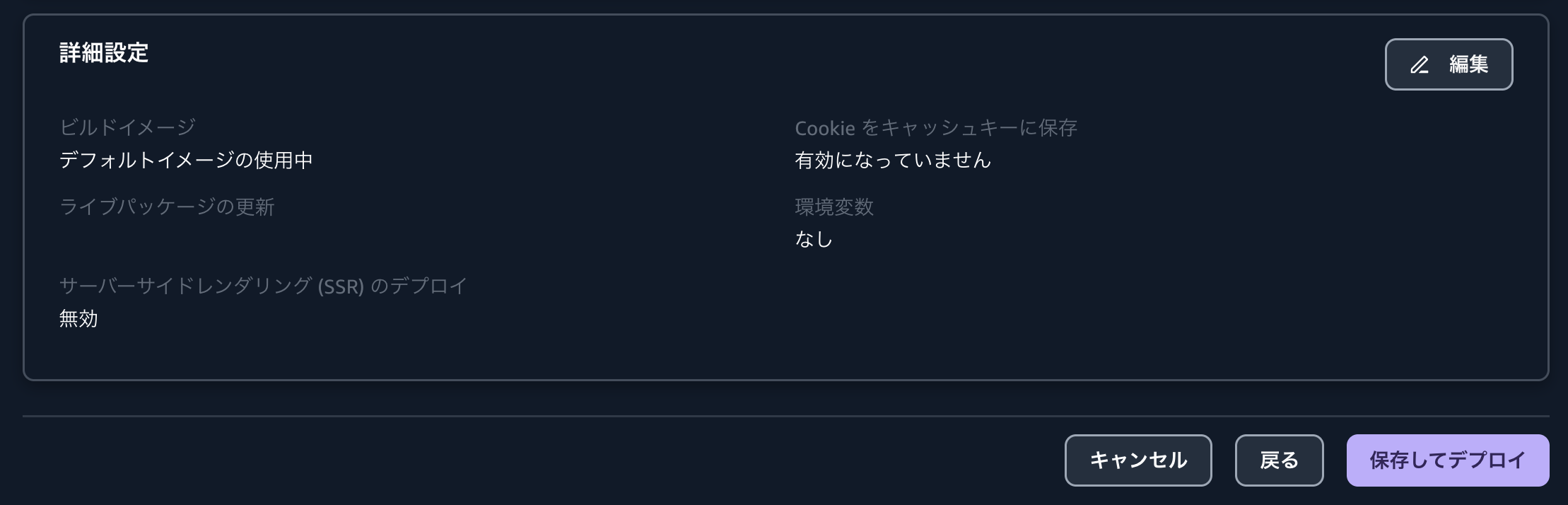Click the 詳細設定 section heading
The width and height of the screenshot is (1568, 505).
pyautogui.click(x=103, y=53)
